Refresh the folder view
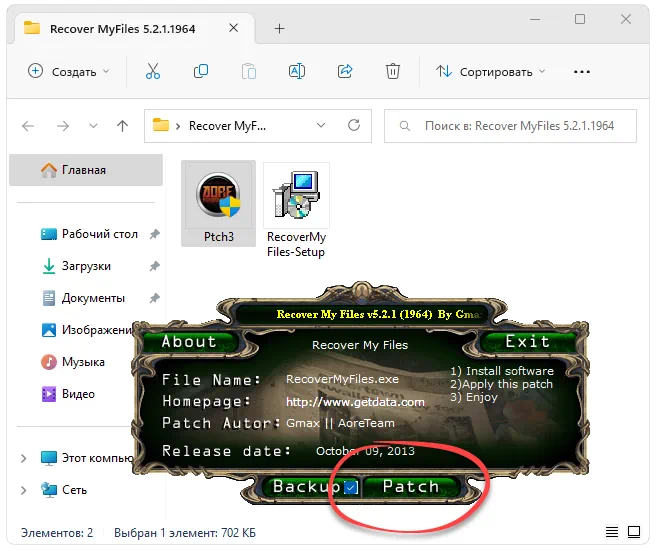Viewport: 656px width, 551px height. point(354,125)
